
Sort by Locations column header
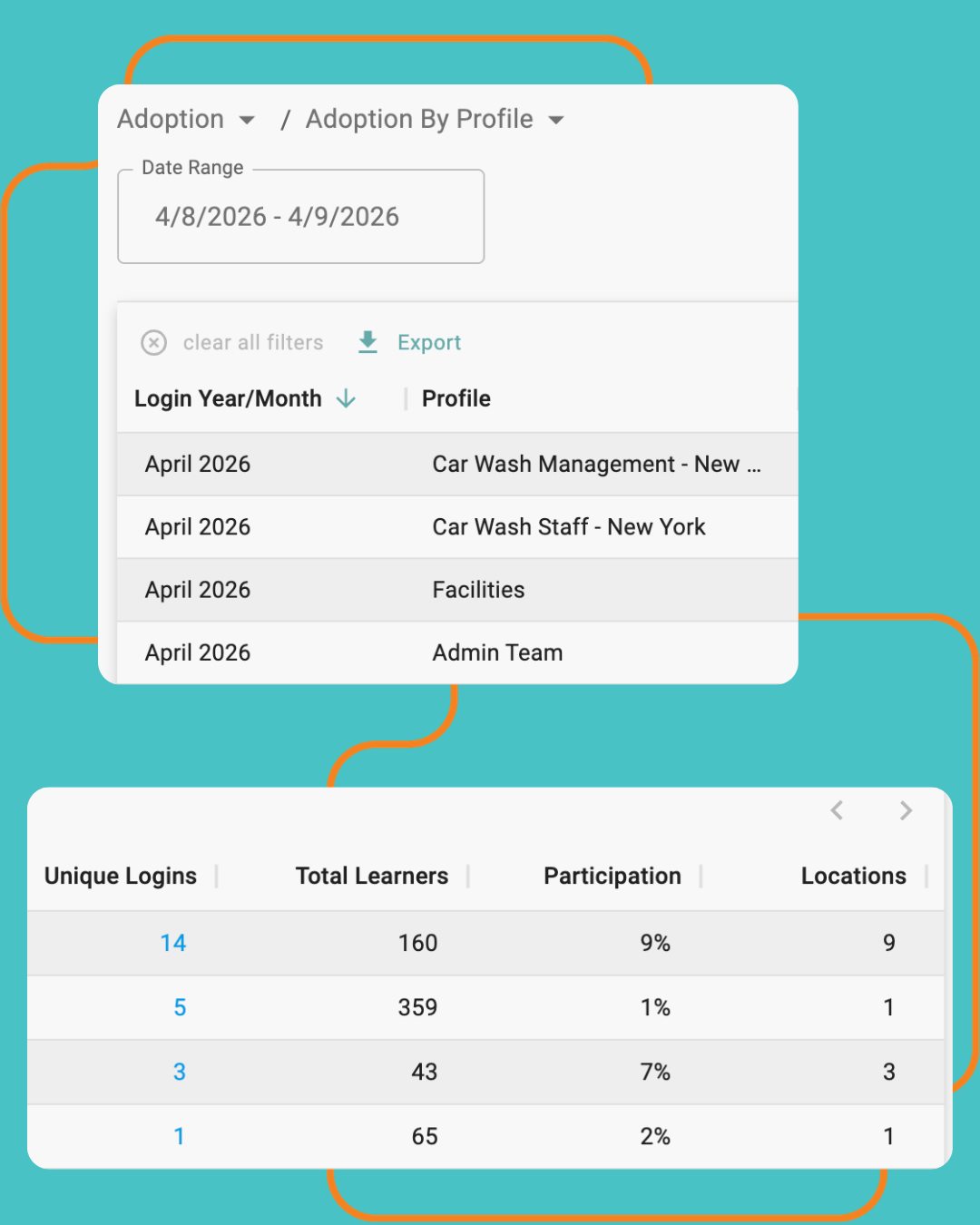pos(853,876)
